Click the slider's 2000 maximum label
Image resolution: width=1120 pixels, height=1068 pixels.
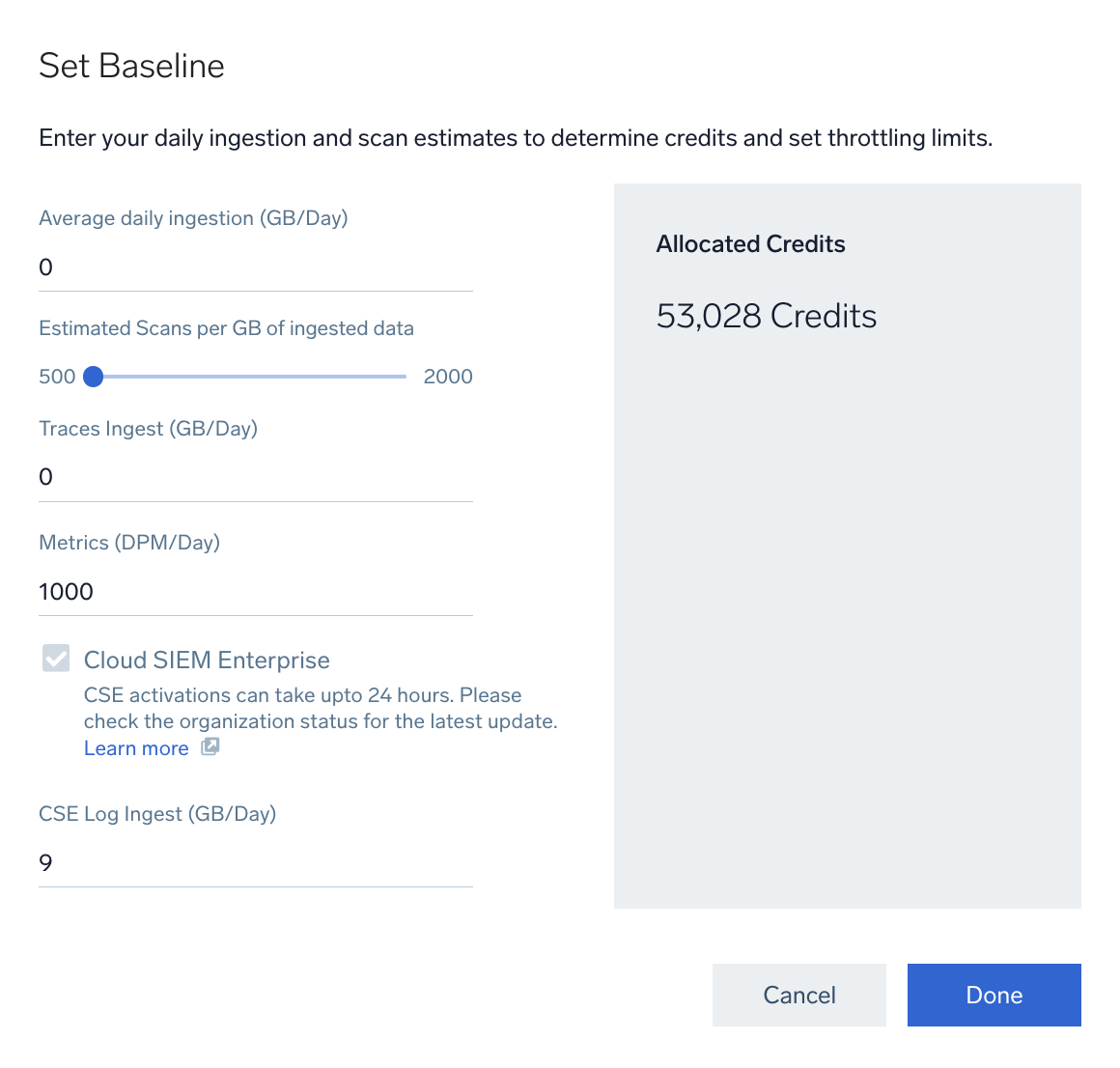click(x=448, y=377)
